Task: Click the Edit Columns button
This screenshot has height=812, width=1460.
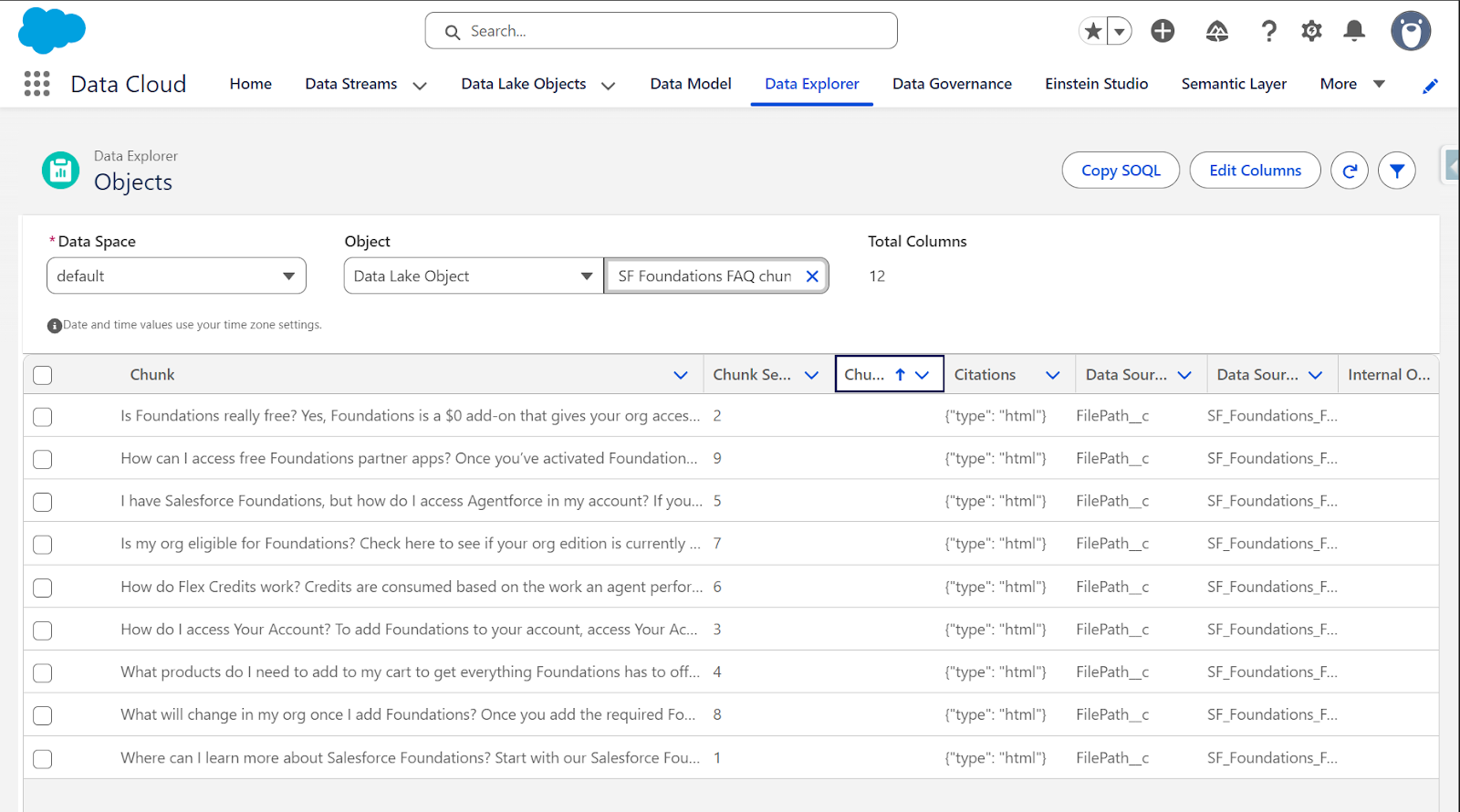Action: point(1255,171)
